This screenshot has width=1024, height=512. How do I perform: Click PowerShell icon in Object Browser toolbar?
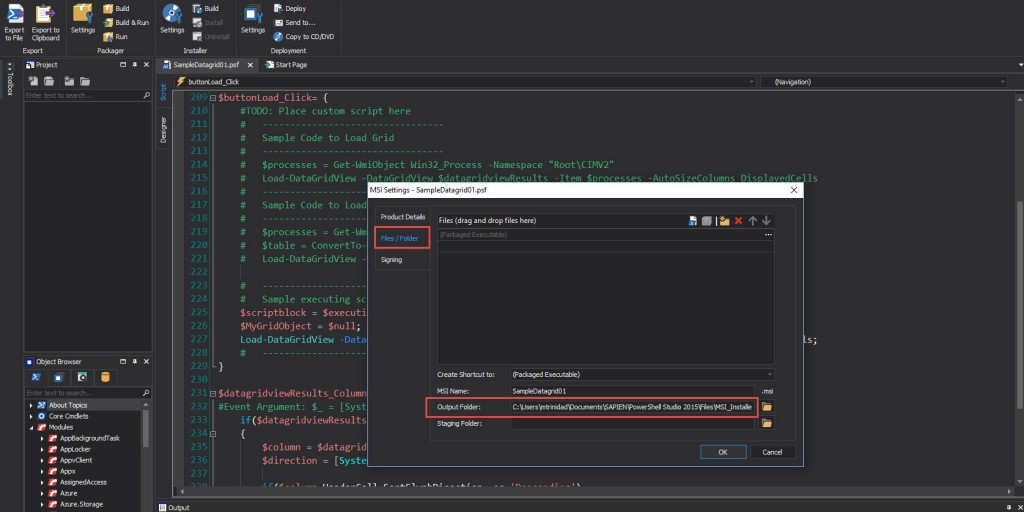coord(38,377)
